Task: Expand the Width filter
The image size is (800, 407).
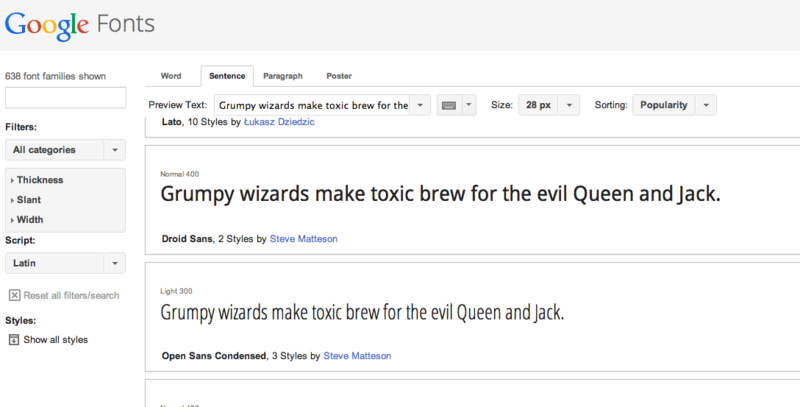Action: coord(27,220)
